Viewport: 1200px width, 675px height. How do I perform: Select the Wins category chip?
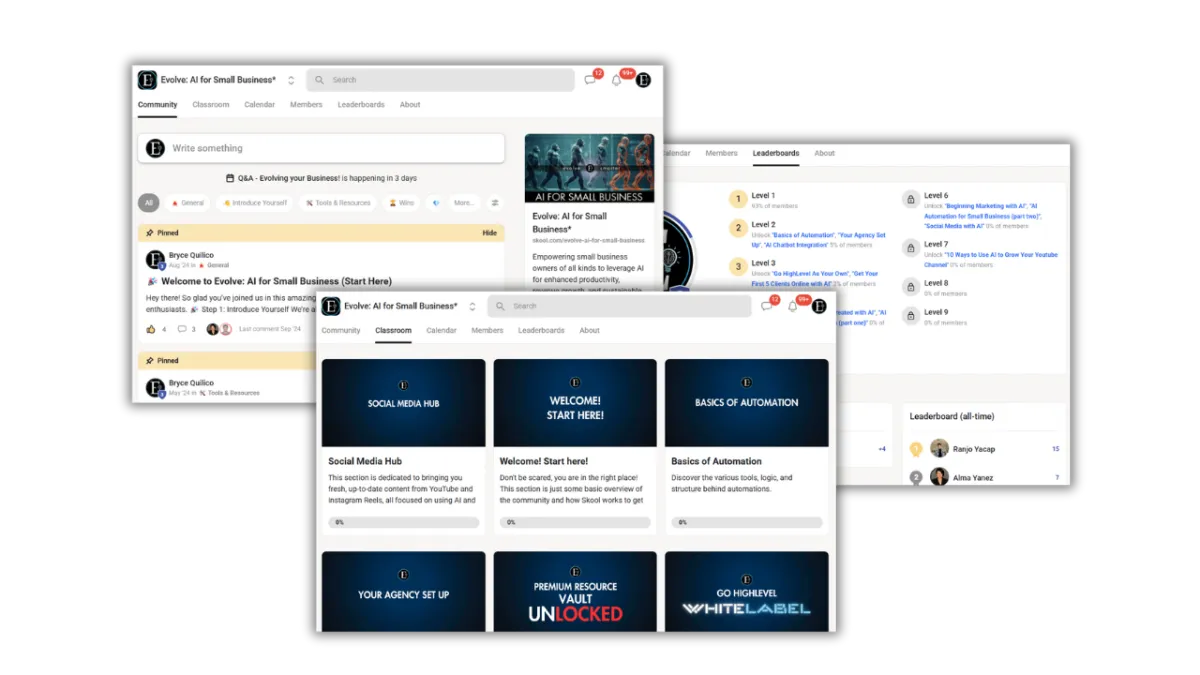(402, 203)
